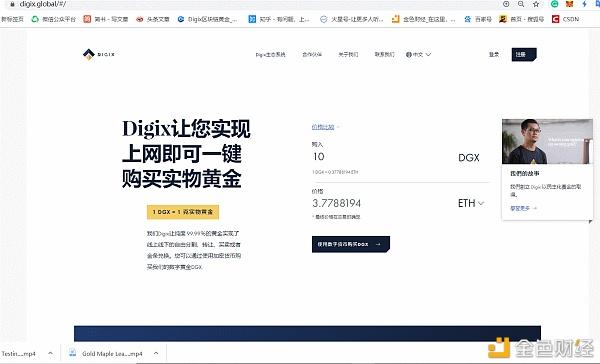Expand options for Gold Maple Lea...mp4 download
The width and height of the screenshot is (600, 364).
click(156, 353)
